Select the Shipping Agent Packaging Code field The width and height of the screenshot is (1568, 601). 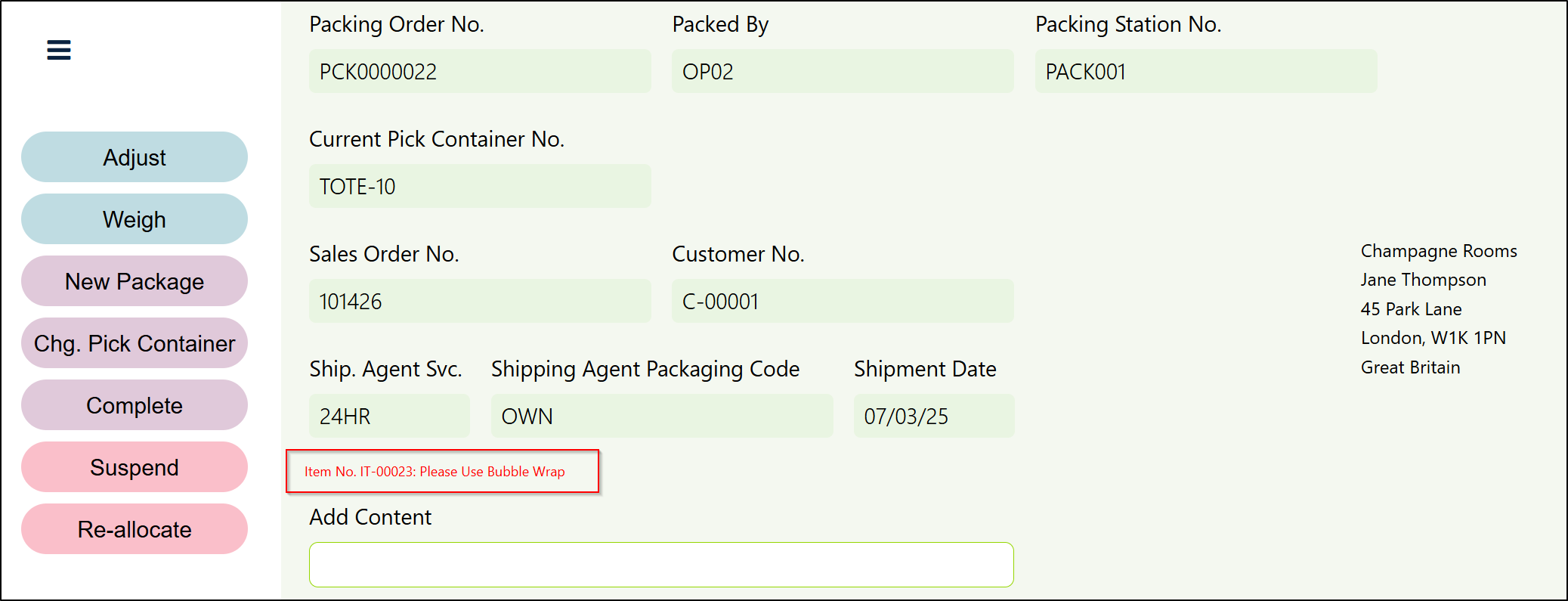click(661, 417)
